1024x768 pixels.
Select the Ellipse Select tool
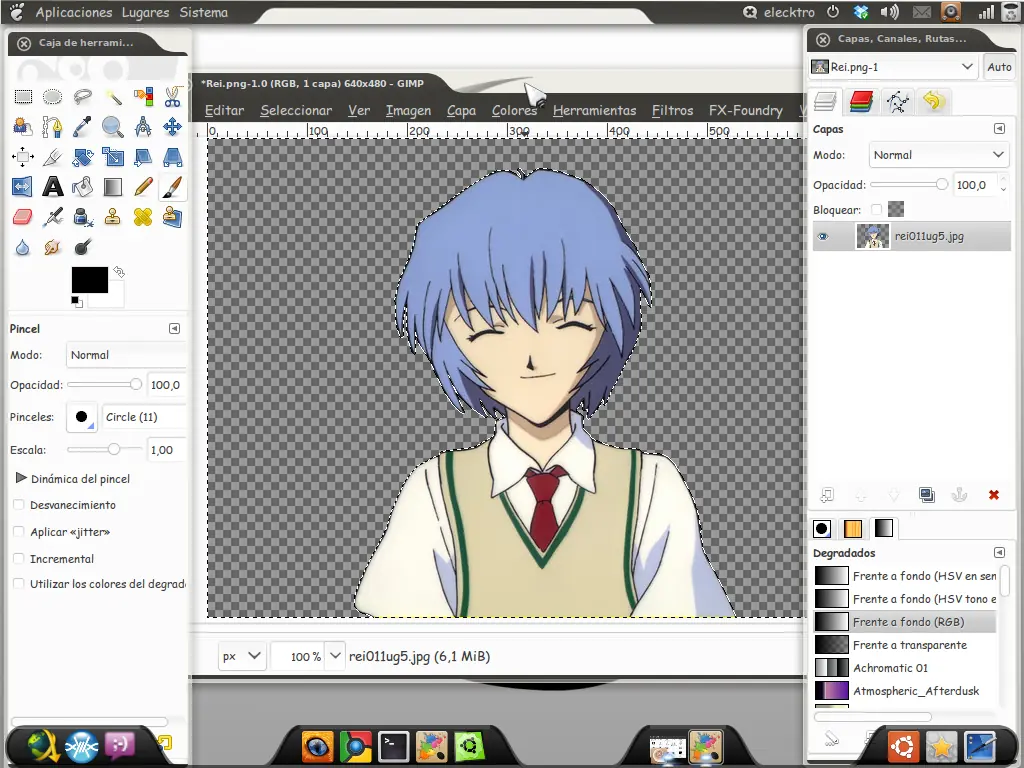pos(52,97)
